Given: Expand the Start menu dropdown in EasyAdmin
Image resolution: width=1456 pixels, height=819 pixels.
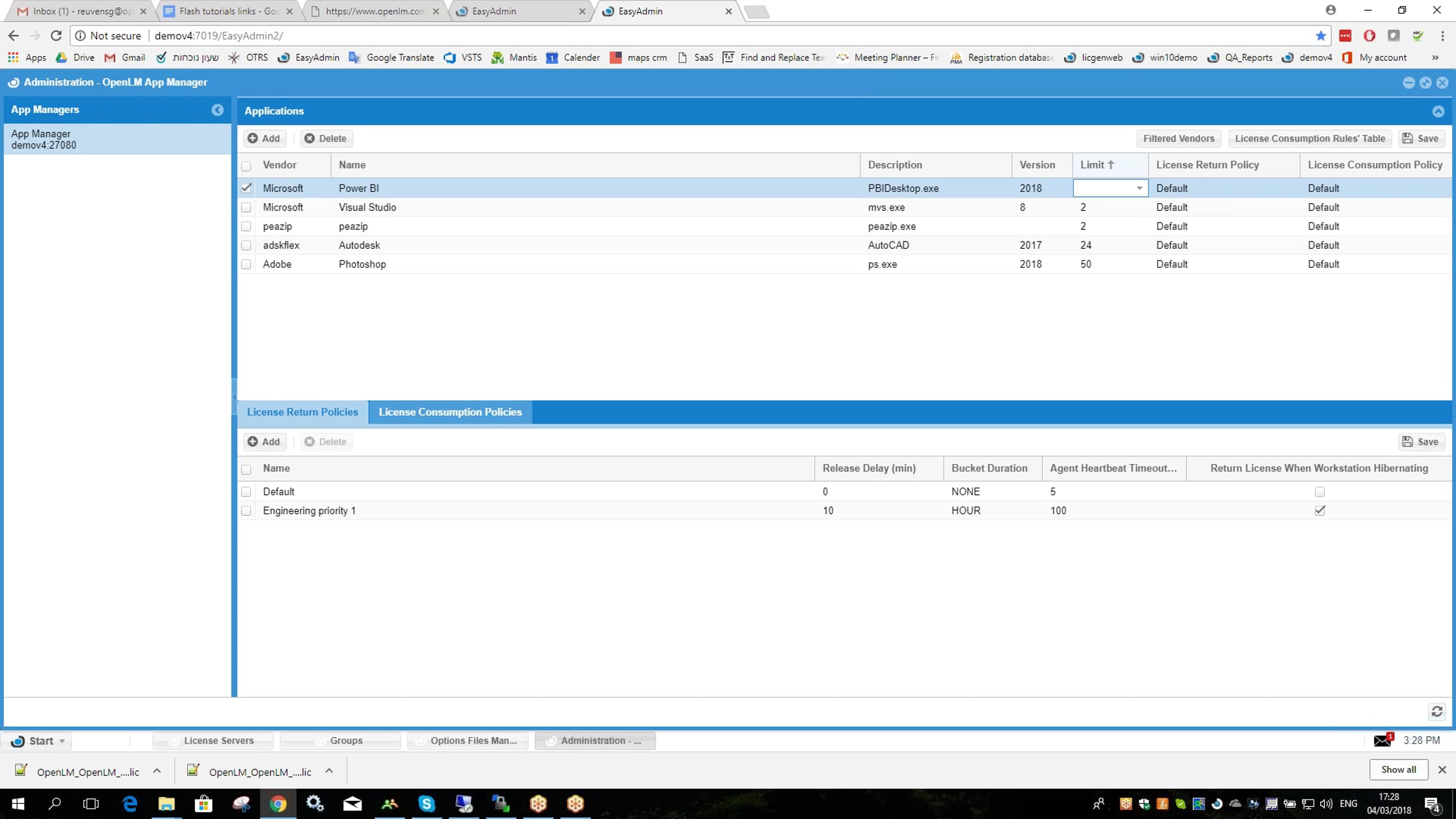Looking at the screenshot, I should (x=62, y=741).
